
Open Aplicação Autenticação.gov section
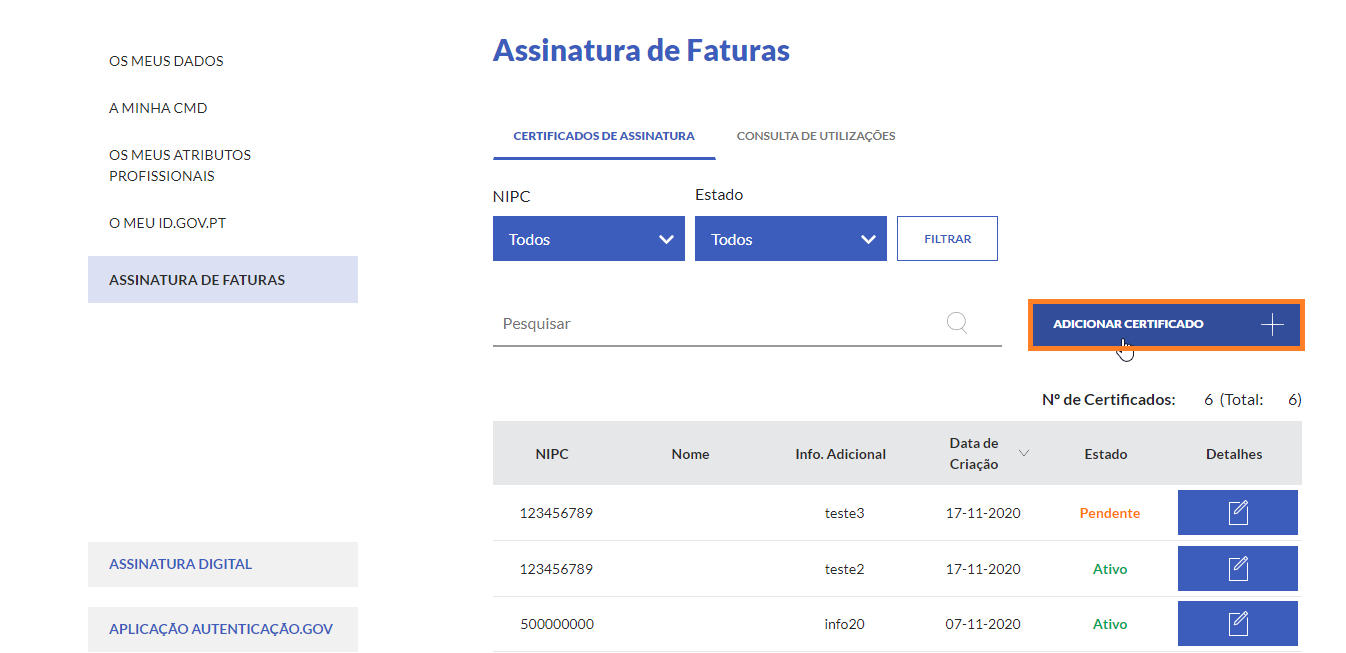[222, 629]
